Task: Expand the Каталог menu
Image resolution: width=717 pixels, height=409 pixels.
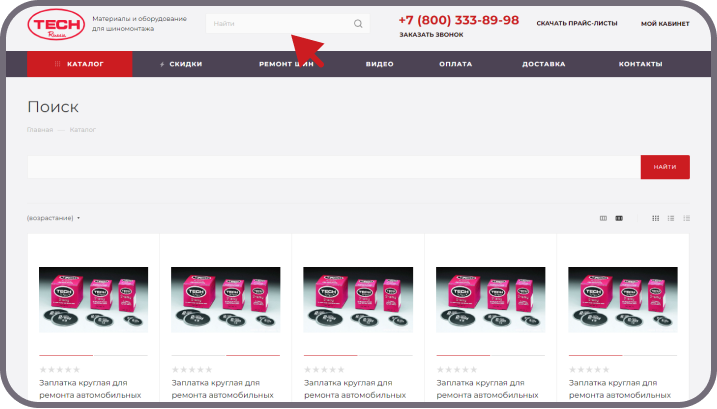Action: pyautogui.click(x=80, y=64)
